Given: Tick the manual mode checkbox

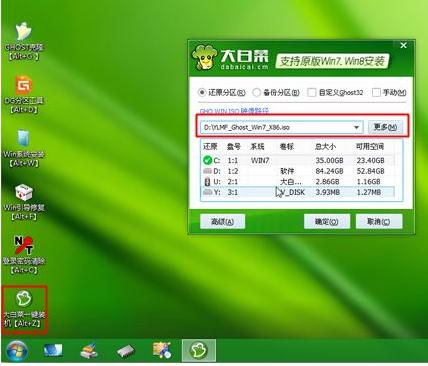Looking at the screenshot, I should [x=376, y=92].
